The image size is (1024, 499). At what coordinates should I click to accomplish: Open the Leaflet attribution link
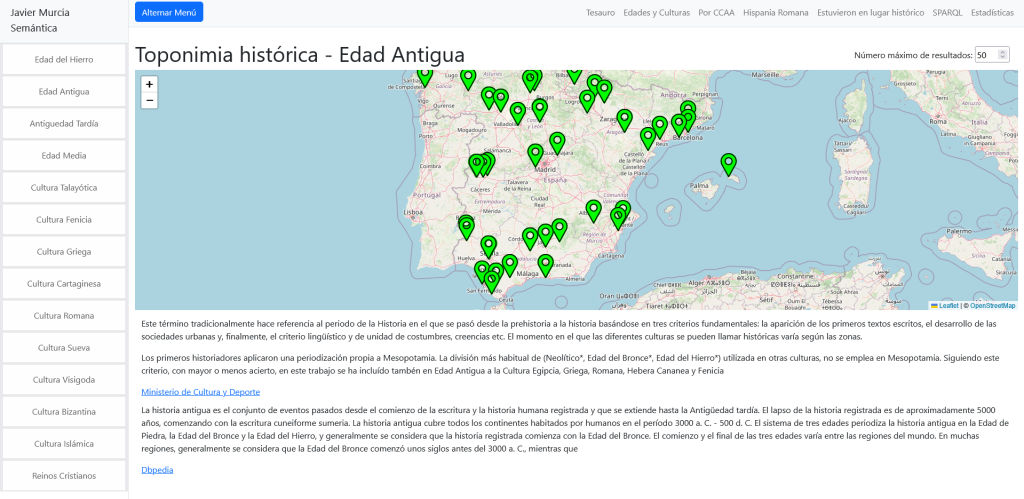pos(948,305)
